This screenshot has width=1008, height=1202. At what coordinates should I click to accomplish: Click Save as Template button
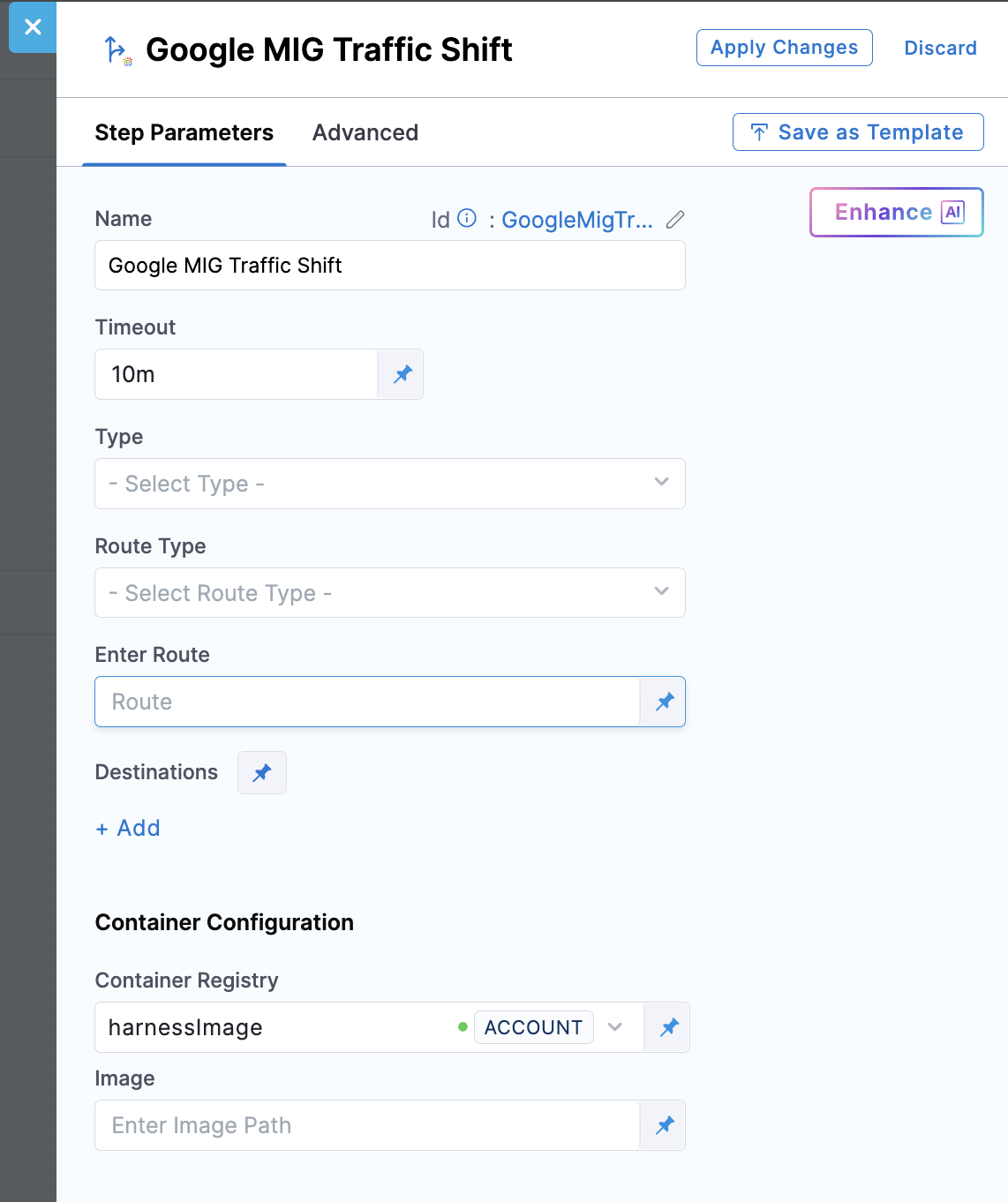pos(858,132)
